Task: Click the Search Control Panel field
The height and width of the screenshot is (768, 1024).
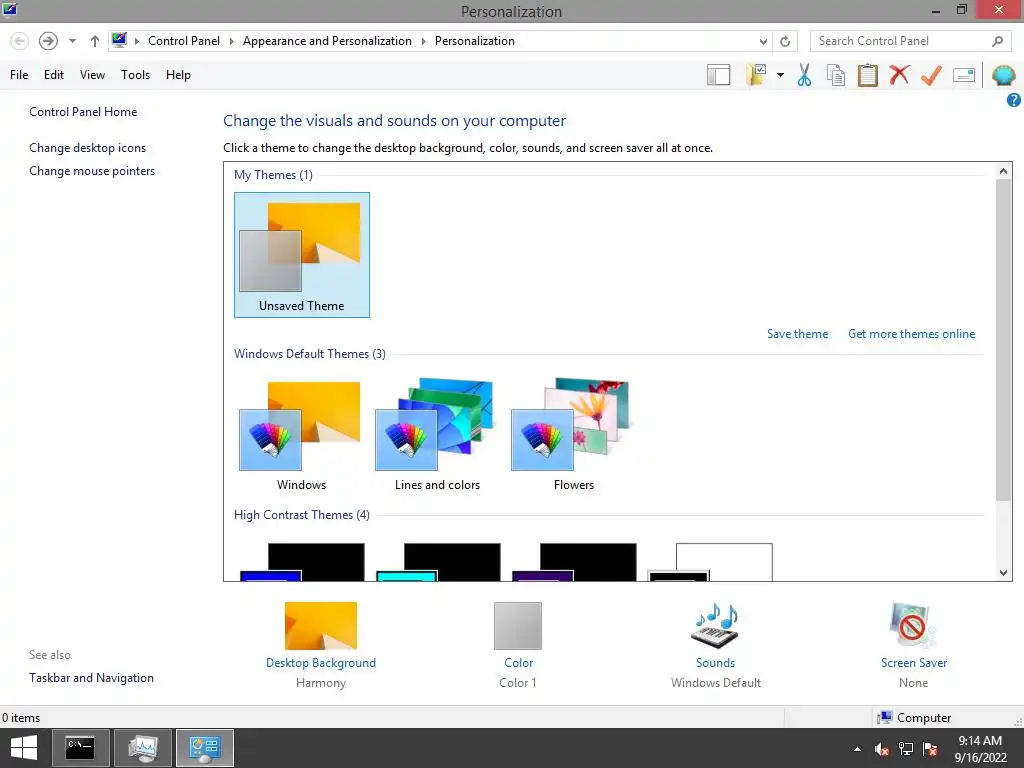Action: pos(911,41)
